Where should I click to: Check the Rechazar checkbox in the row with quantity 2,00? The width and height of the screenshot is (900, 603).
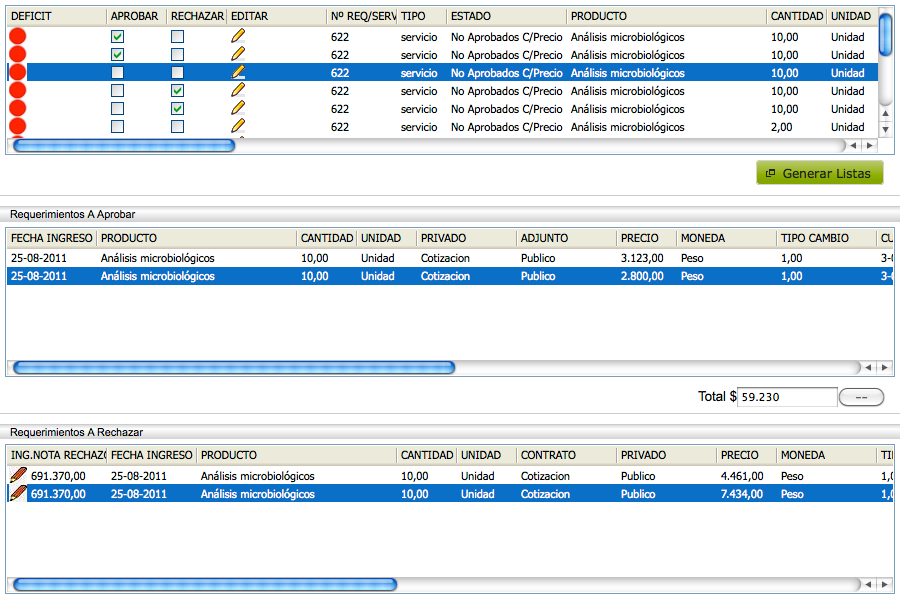click(x=177, y=126)
